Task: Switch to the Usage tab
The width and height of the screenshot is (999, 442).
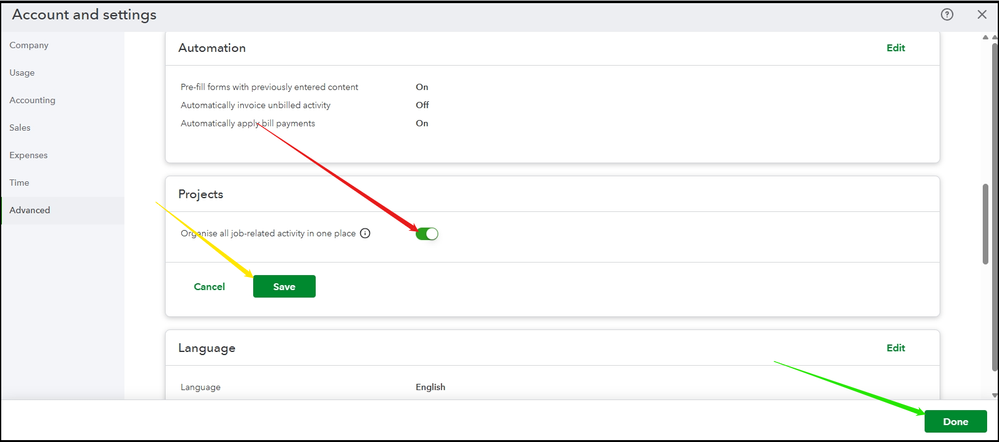Action: pos(23,73)
